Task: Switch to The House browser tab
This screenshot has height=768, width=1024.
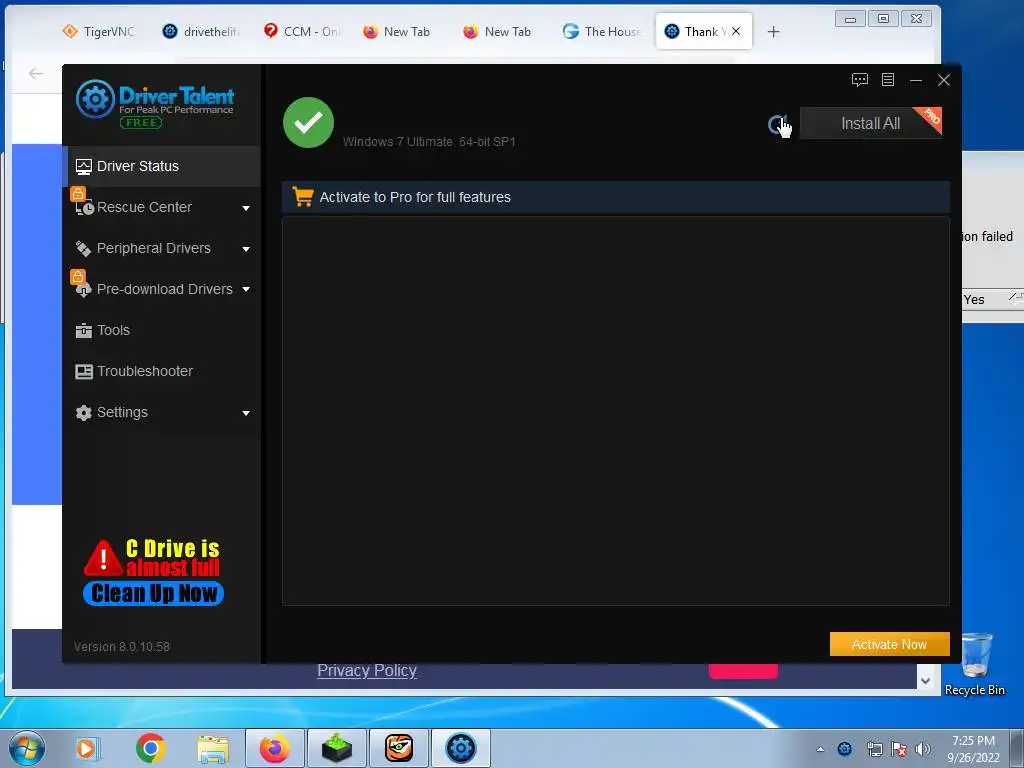Action: tap(602, 31)
